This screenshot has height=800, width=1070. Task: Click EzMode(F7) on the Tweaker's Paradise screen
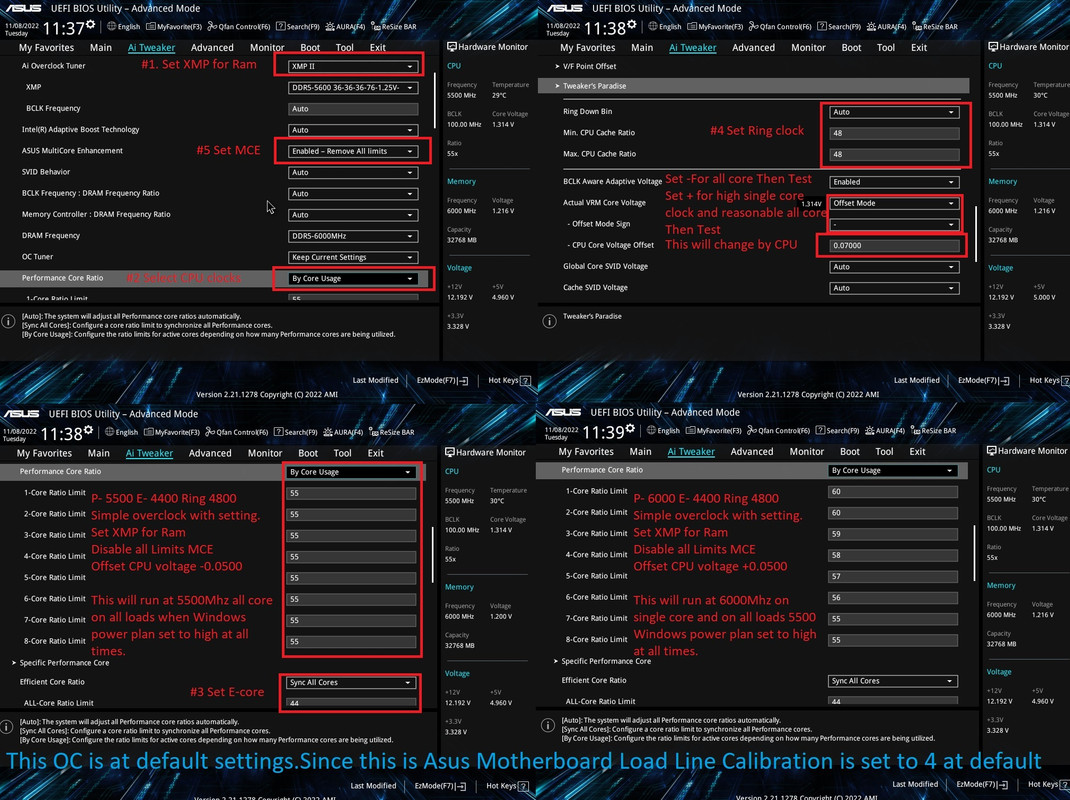[983, 380]
